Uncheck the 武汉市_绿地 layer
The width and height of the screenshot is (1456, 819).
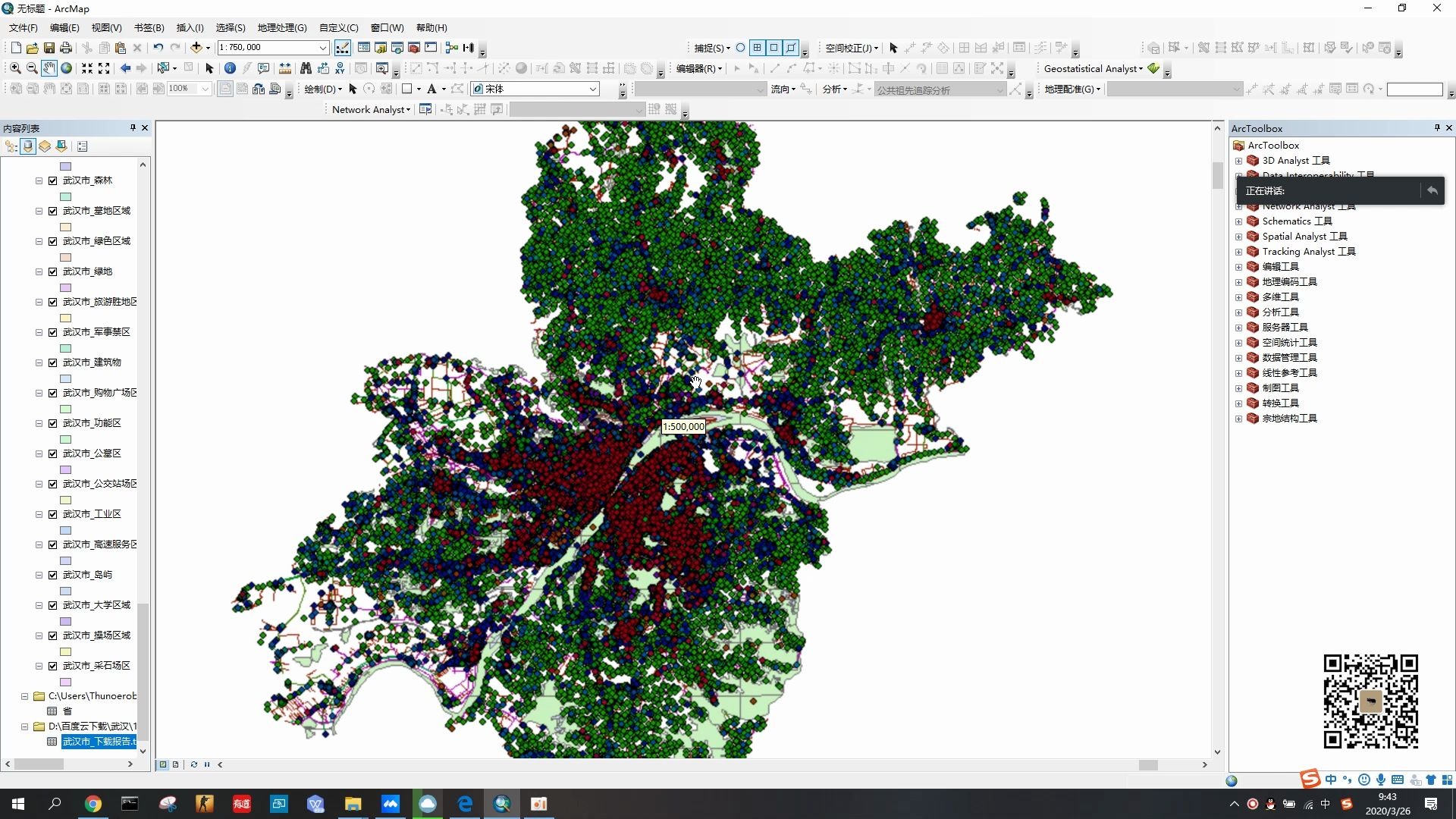pyautogui.click(x=53, y=271)
